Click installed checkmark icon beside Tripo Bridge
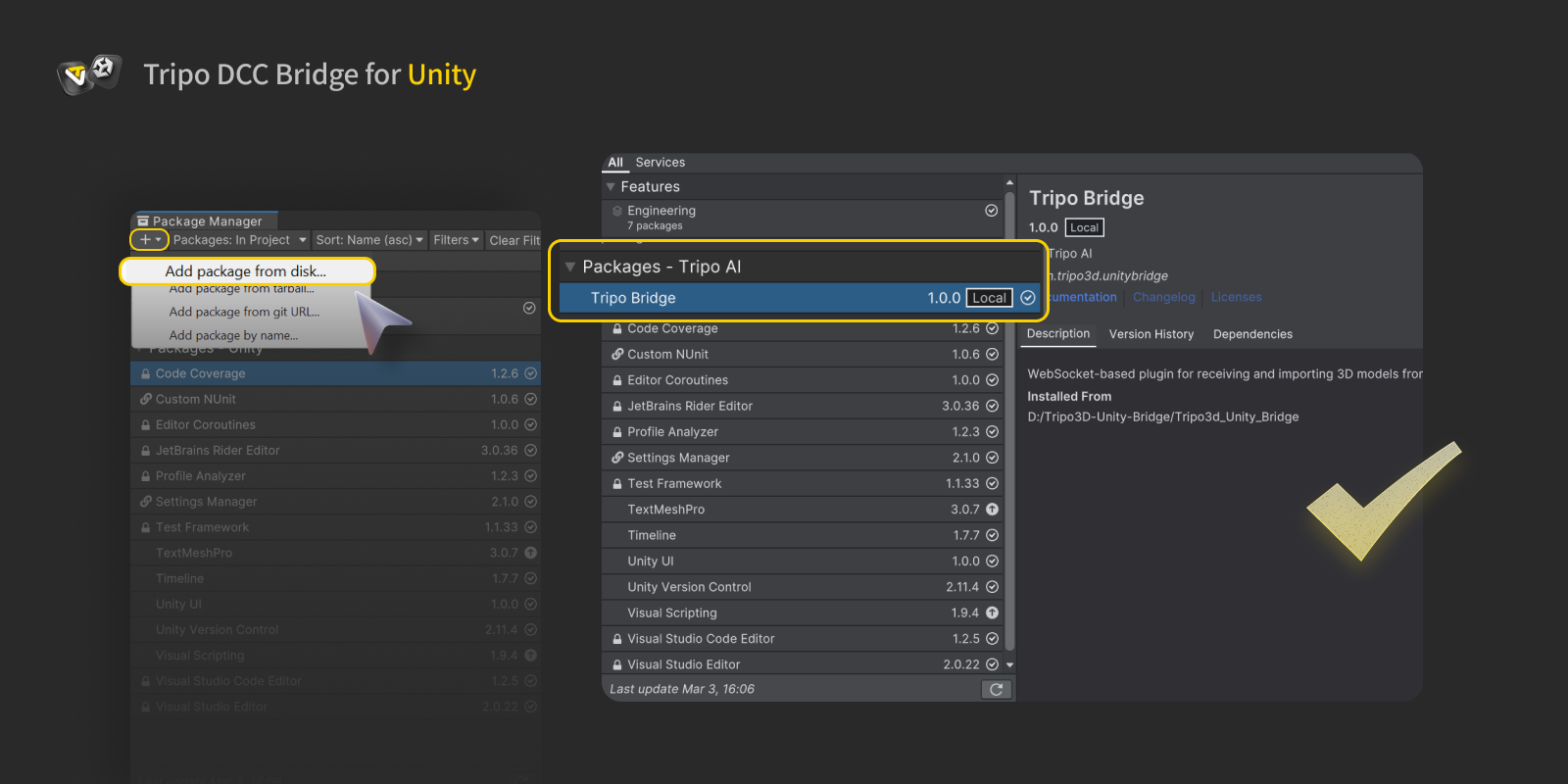 click(1028, 298)
